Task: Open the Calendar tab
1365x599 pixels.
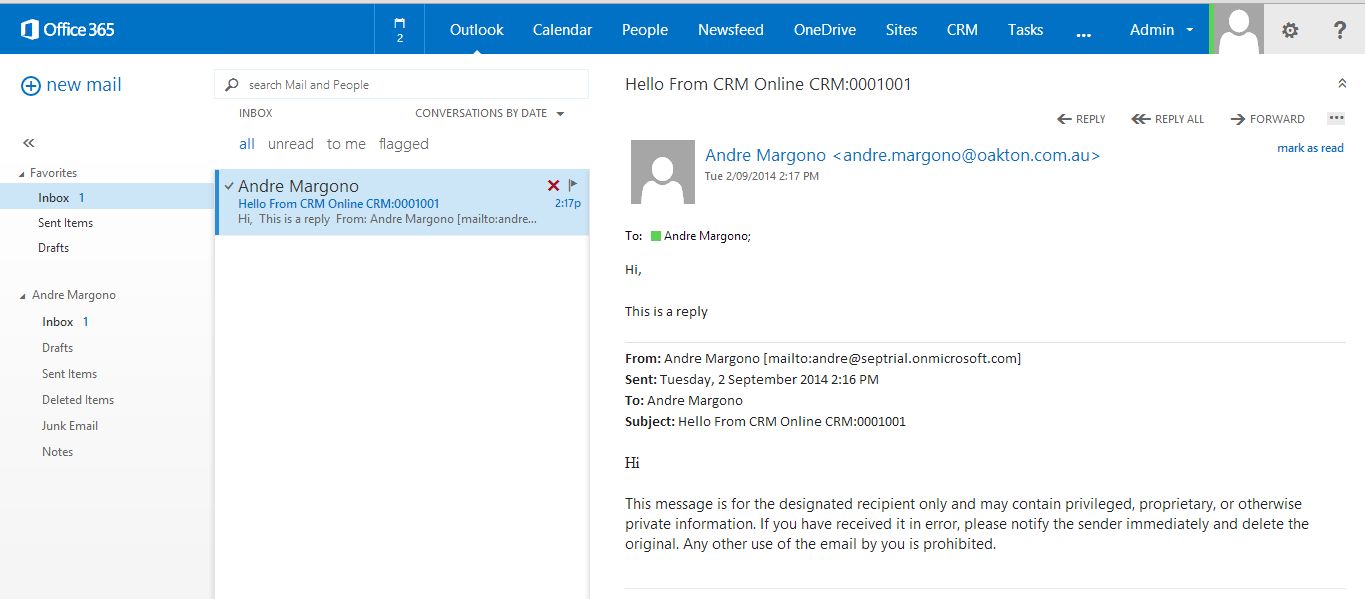Action: (x=562, y=30)
